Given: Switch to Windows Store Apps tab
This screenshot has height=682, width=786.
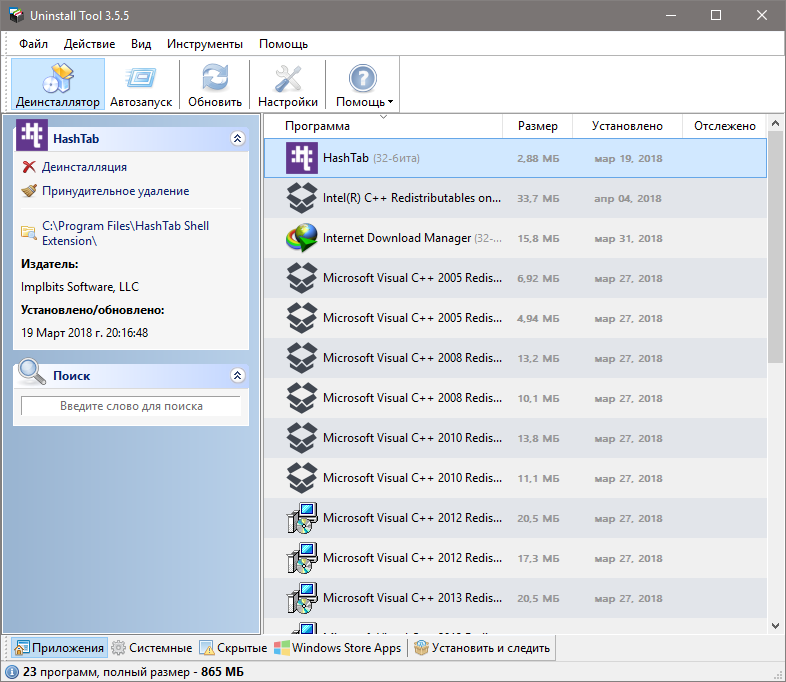Looking at the screenshot, I should [338, 648].
